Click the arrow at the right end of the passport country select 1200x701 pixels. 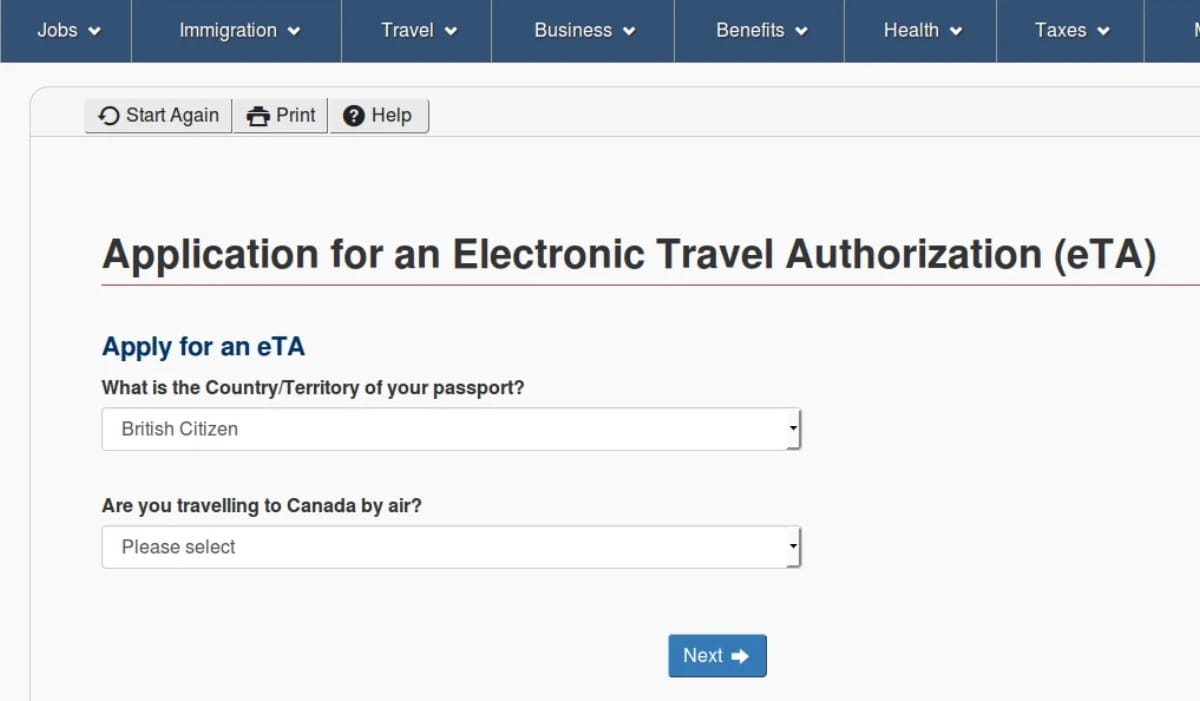point(793,429)
